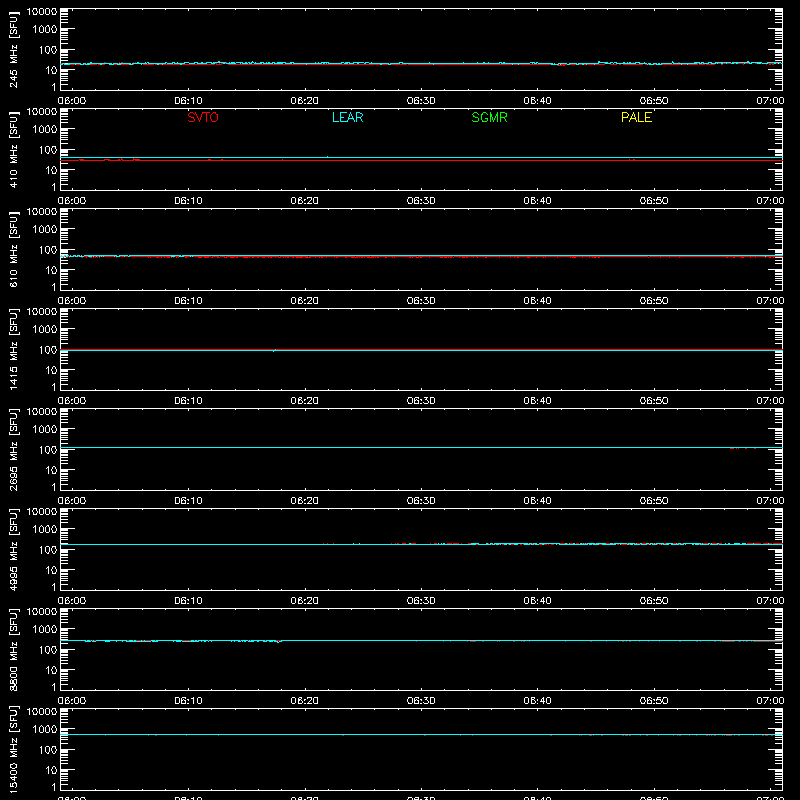
Task: Click the yellow PALE station legend label
Action: 636,117
